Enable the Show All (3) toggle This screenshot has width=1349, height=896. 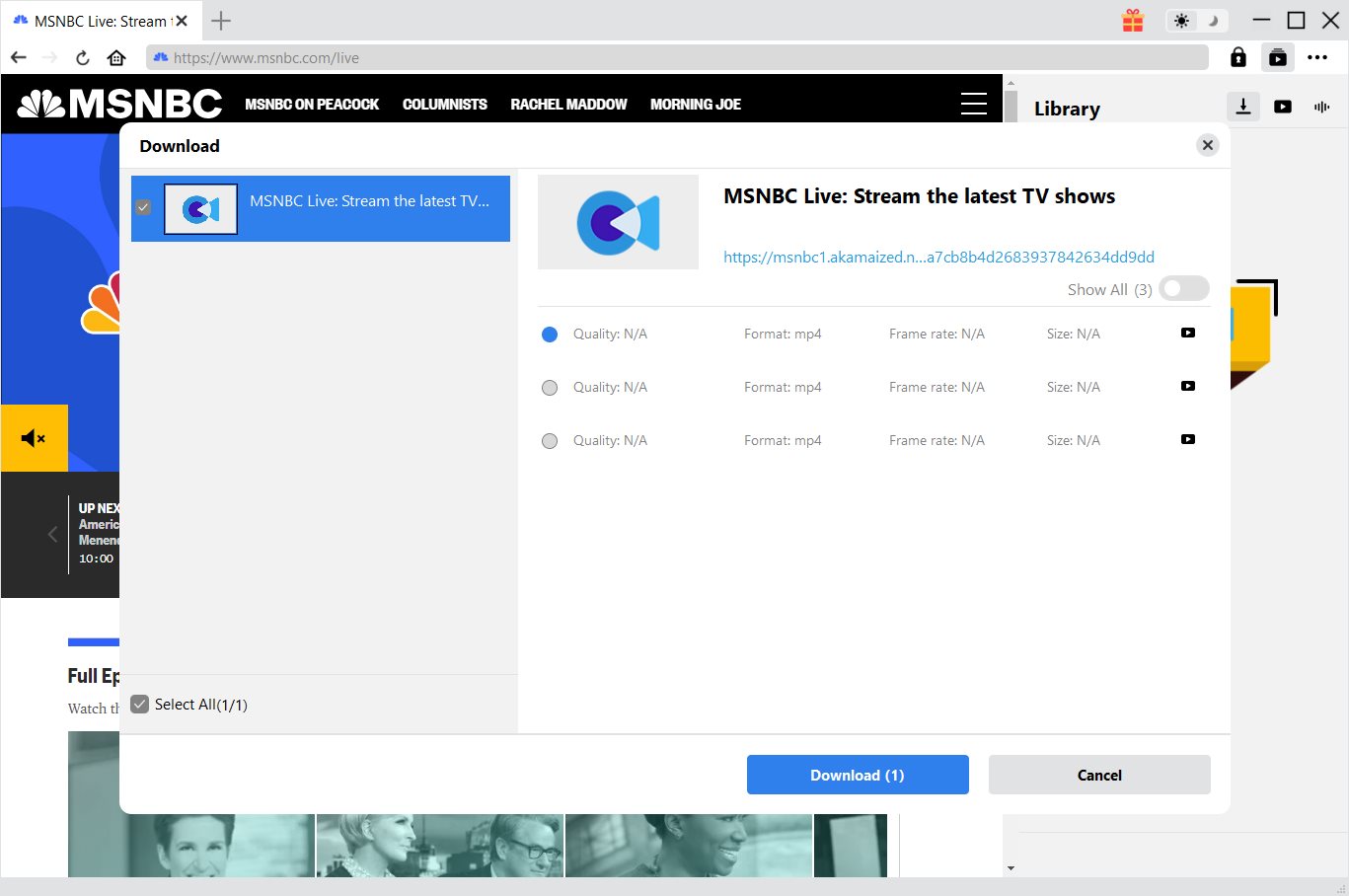(x=1183, y=289)
